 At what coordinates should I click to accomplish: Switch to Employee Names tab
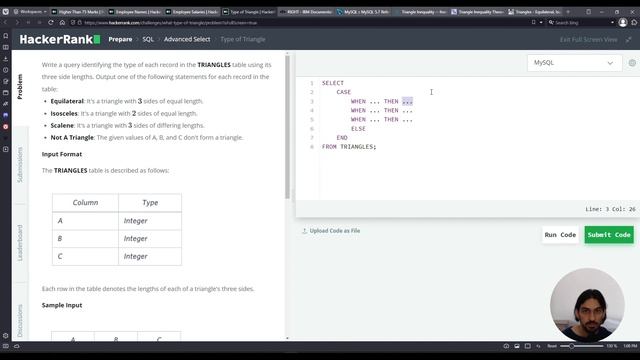click(135, 12)
